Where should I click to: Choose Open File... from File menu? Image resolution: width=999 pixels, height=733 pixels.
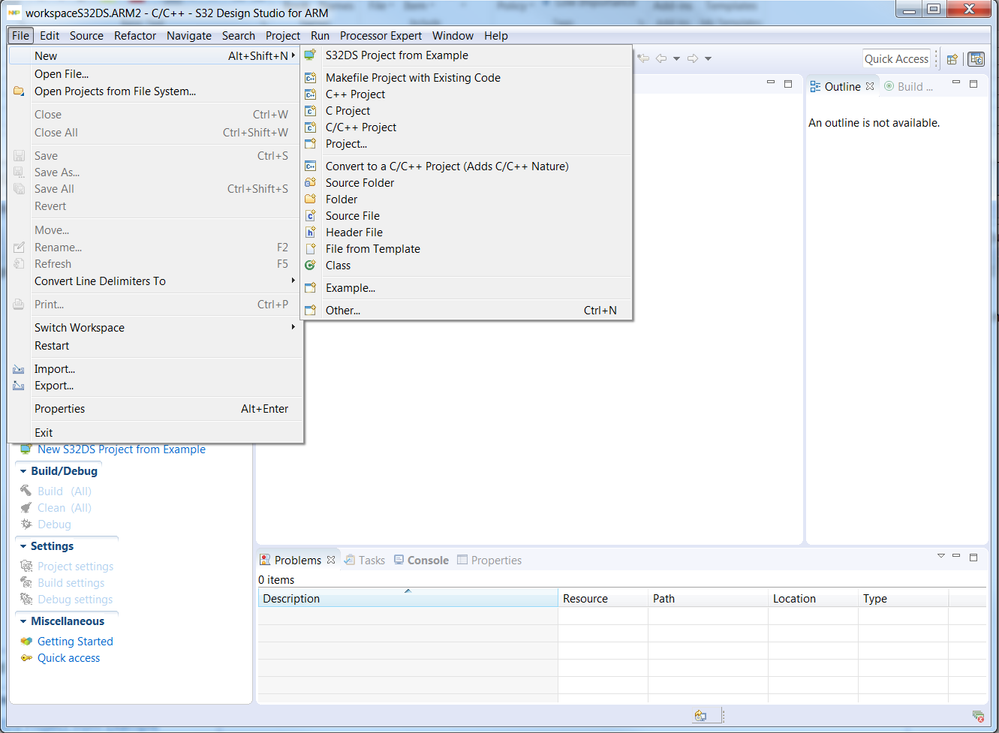155,74
